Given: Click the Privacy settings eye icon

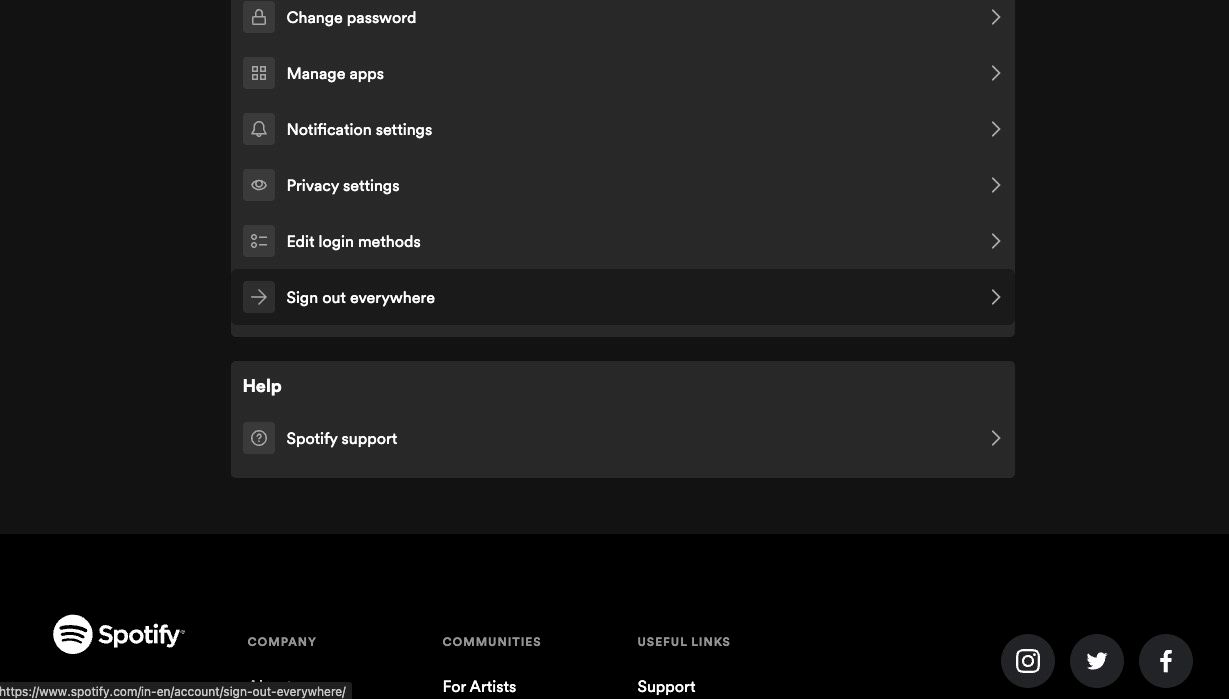Looking at the screenshot, I should [x=258, y=185].
